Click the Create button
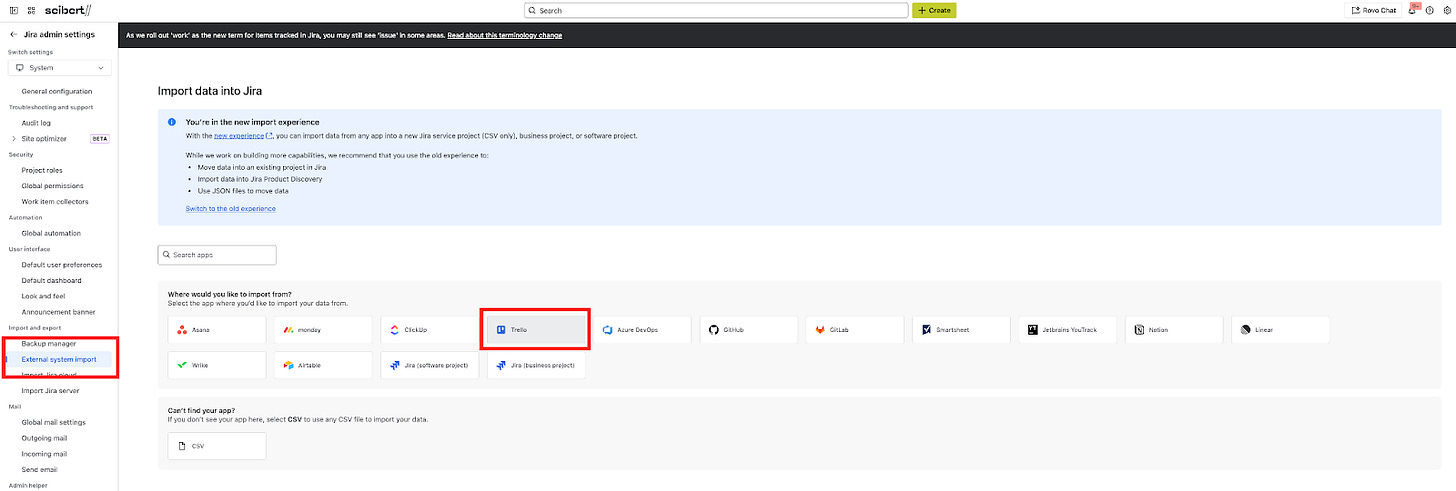This screenshot has height=491, width=1456. pos(933,10)
